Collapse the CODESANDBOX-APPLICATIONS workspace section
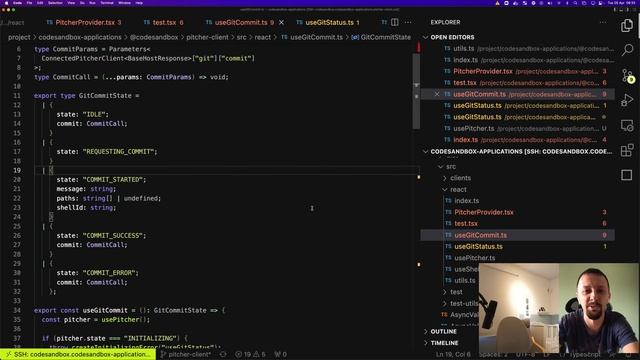 tap(518, 151)
